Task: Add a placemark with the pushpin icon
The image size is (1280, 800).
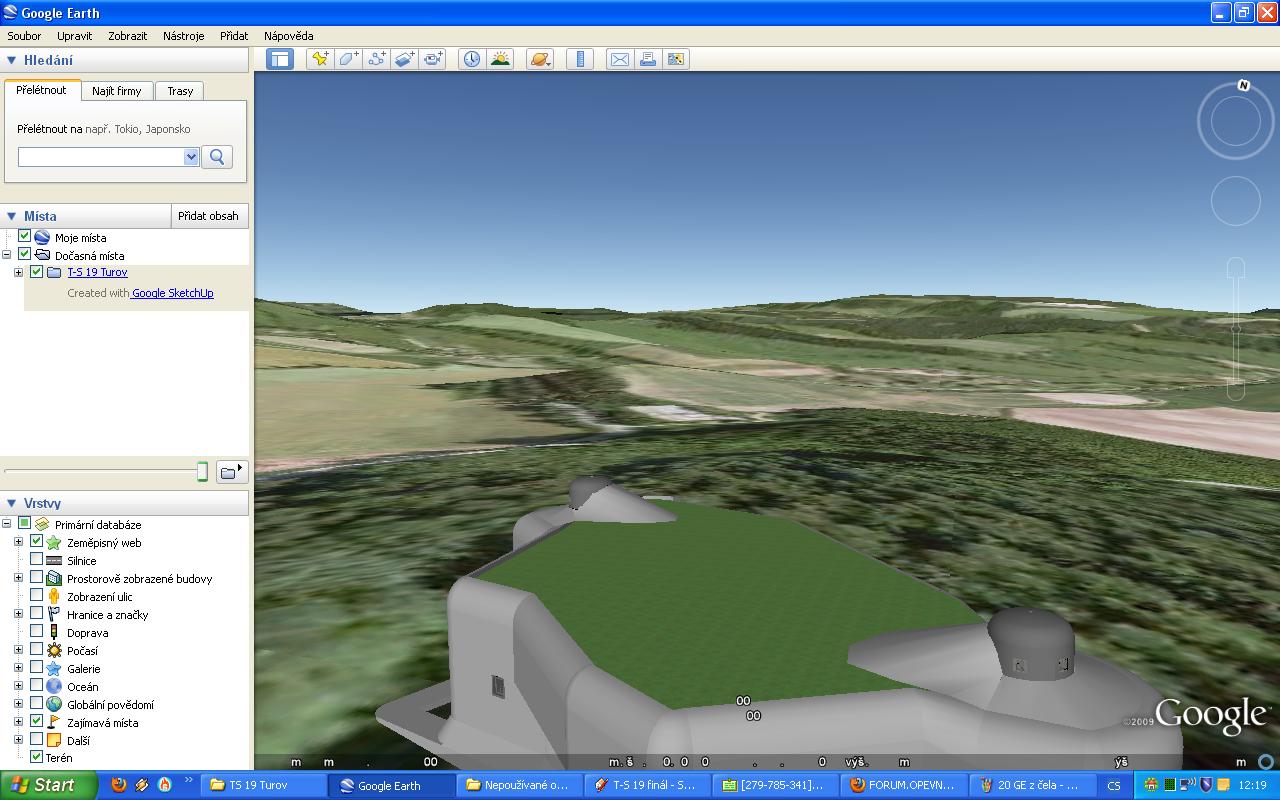Action: pos(320,59)
